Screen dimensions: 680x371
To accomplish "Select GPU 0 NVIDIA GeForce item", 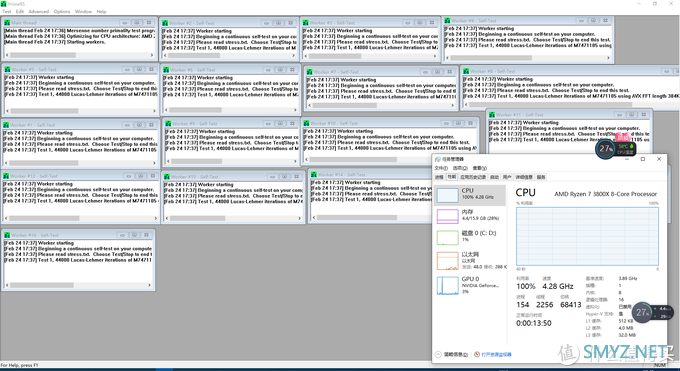I will pyautogui.click(x=471, y=285).
